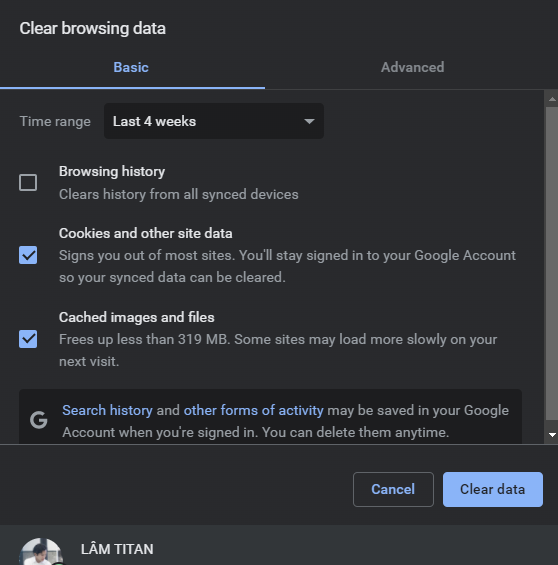Click the Cookies and other site data label
The height and width of the screenshot is (565, 558).
(x=146, y=233)
